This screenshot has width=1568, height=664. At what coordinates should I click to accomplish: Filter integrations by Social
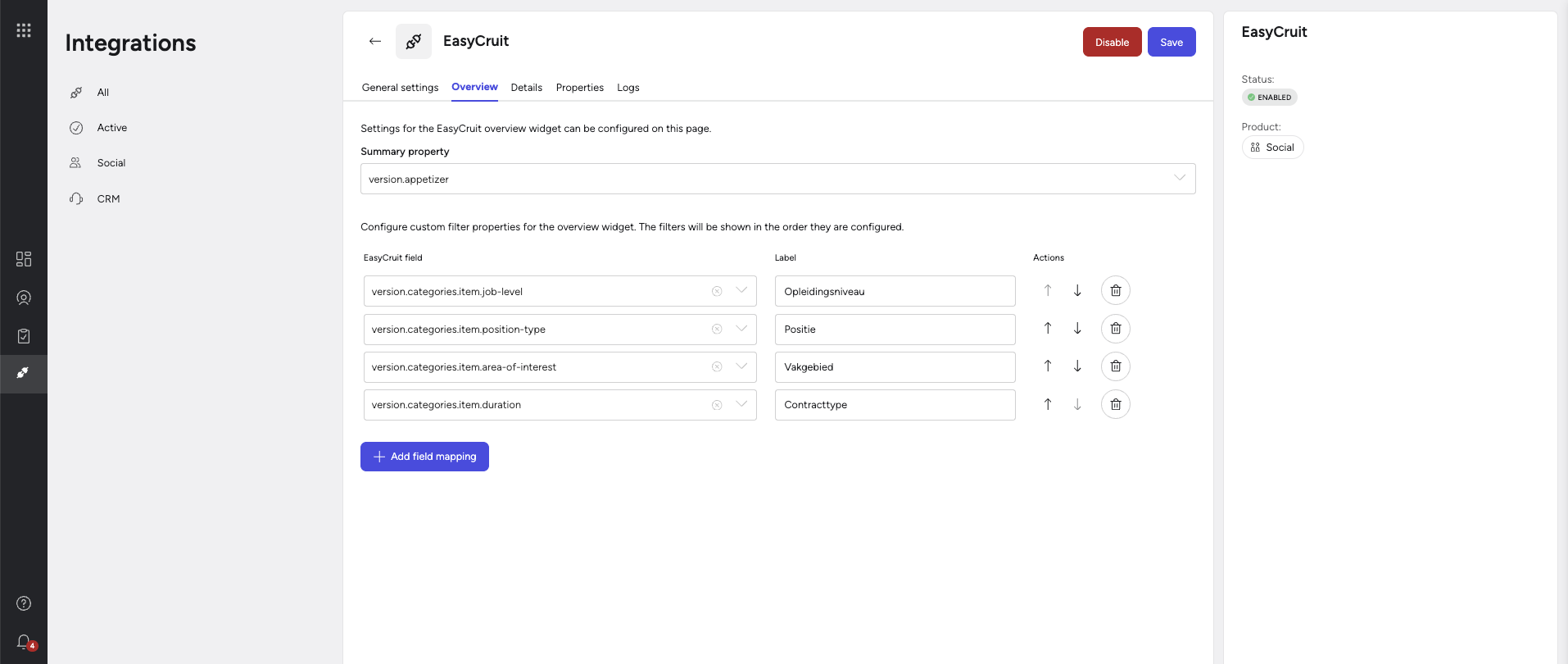click(x=111, y=163)
